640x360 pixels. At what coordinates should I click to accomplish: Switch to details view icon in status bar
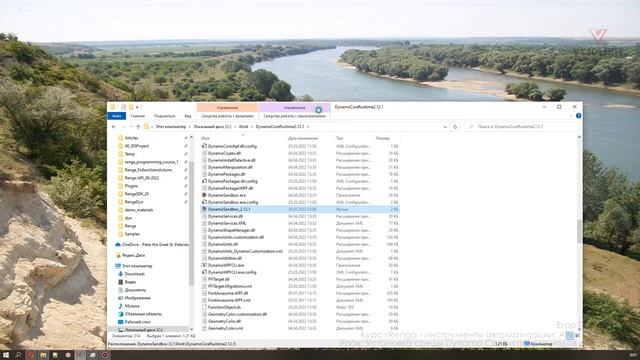click(570, 336)
